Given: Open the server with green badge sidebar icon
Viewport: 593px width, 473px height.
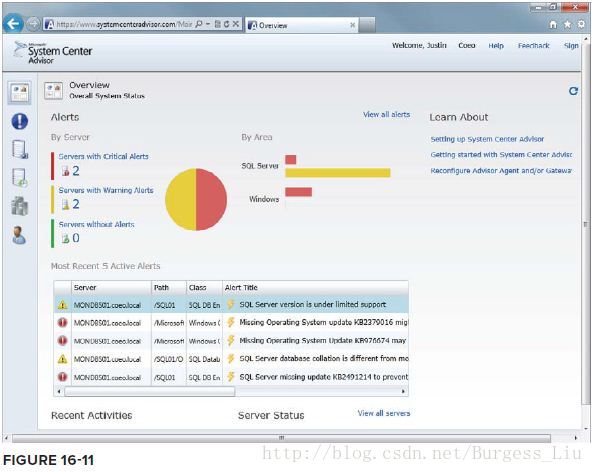Looking at the screenshot, I should point(20,178).
